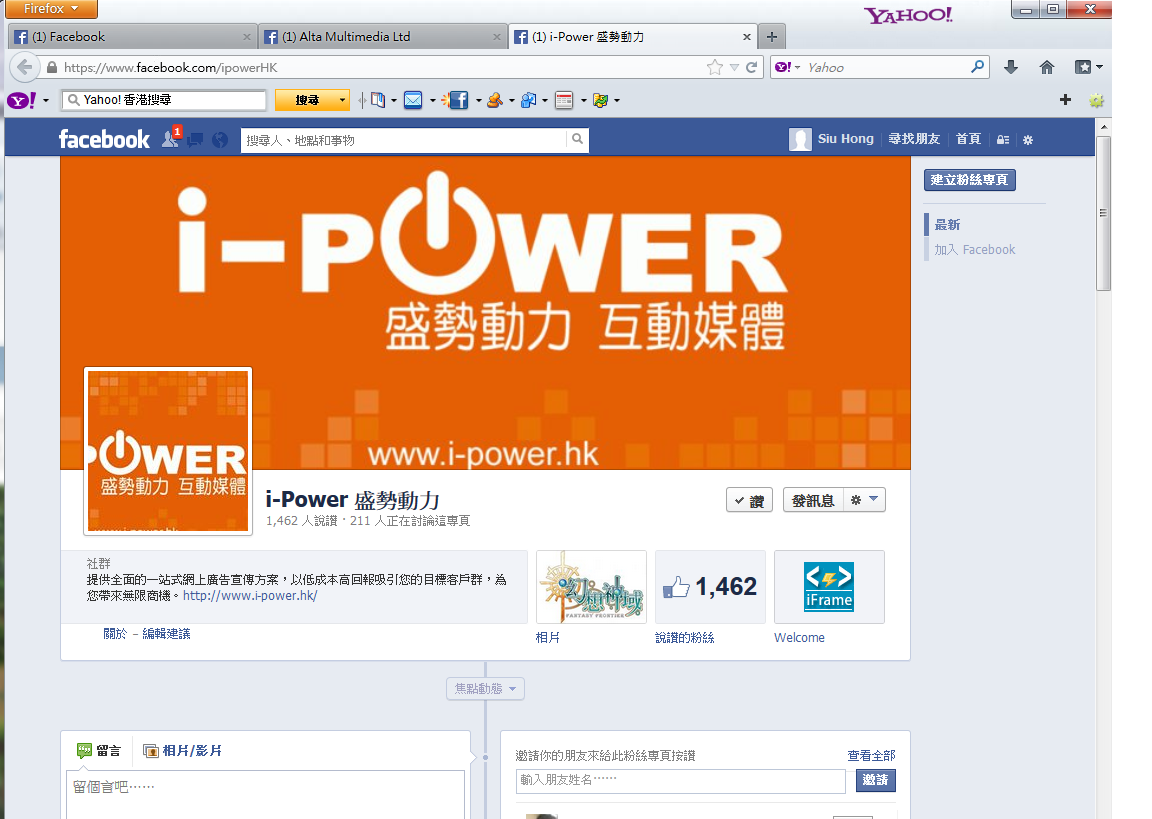1152x819 pixels.
Task: Open the 焦點動態 dropdown
Action: (x=486, y=689)
